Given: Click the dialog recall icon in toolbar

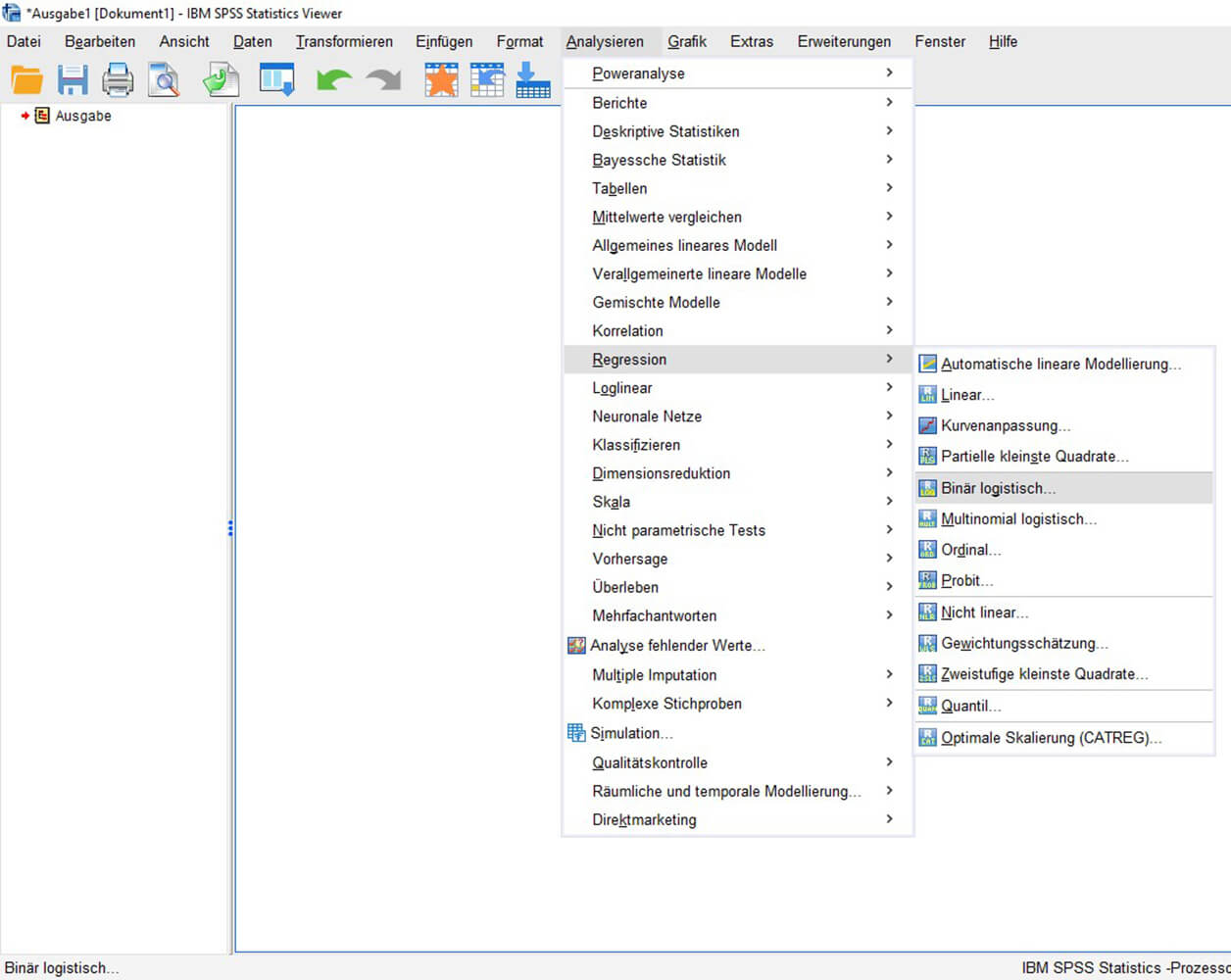Looking at the screenshot, I should coord(276,80).
